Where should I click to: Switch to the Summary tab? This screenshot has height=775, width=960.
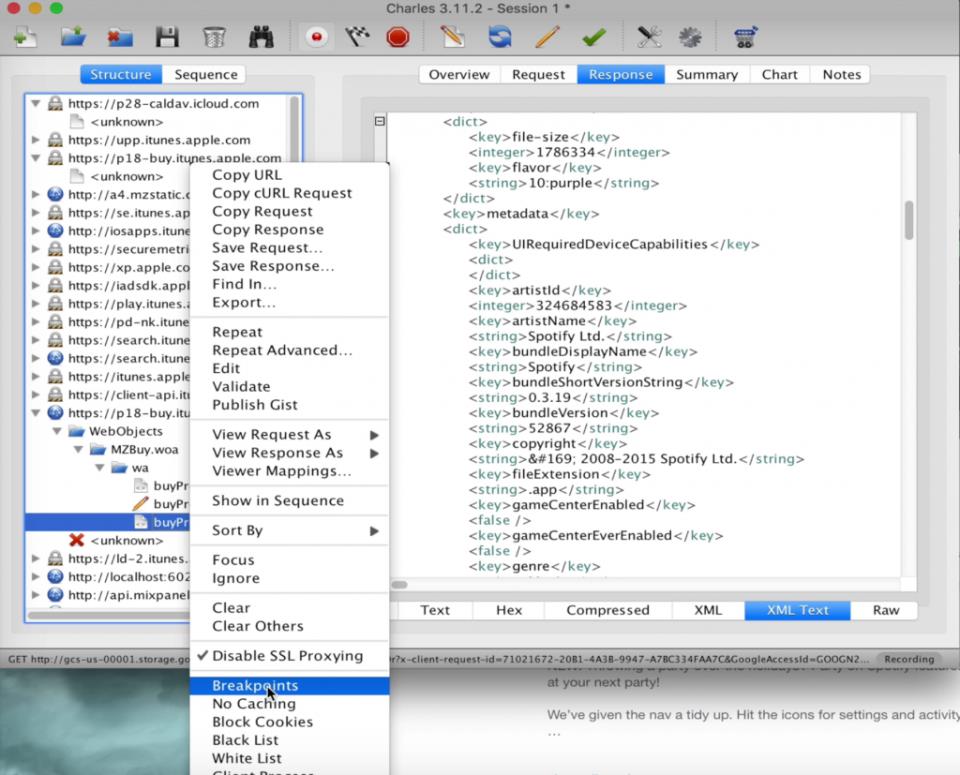[x=706, y=74]
